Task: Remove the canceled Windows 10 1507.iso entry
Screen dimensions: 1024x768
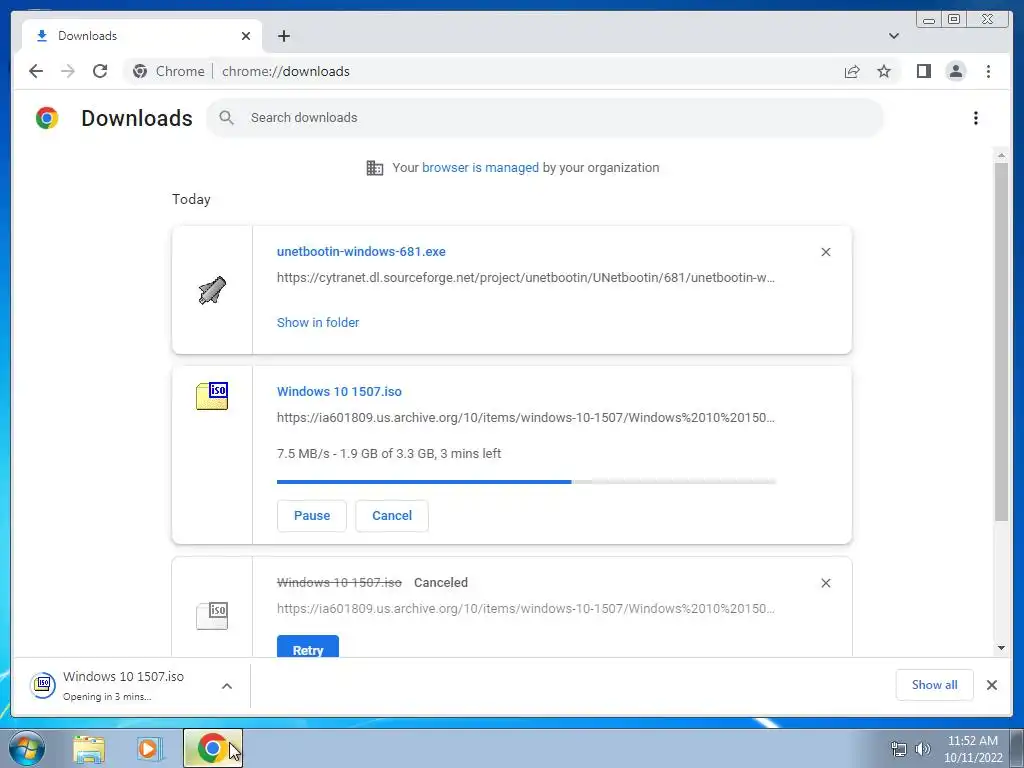Action: pyautogui.click(x=825, y=583)
